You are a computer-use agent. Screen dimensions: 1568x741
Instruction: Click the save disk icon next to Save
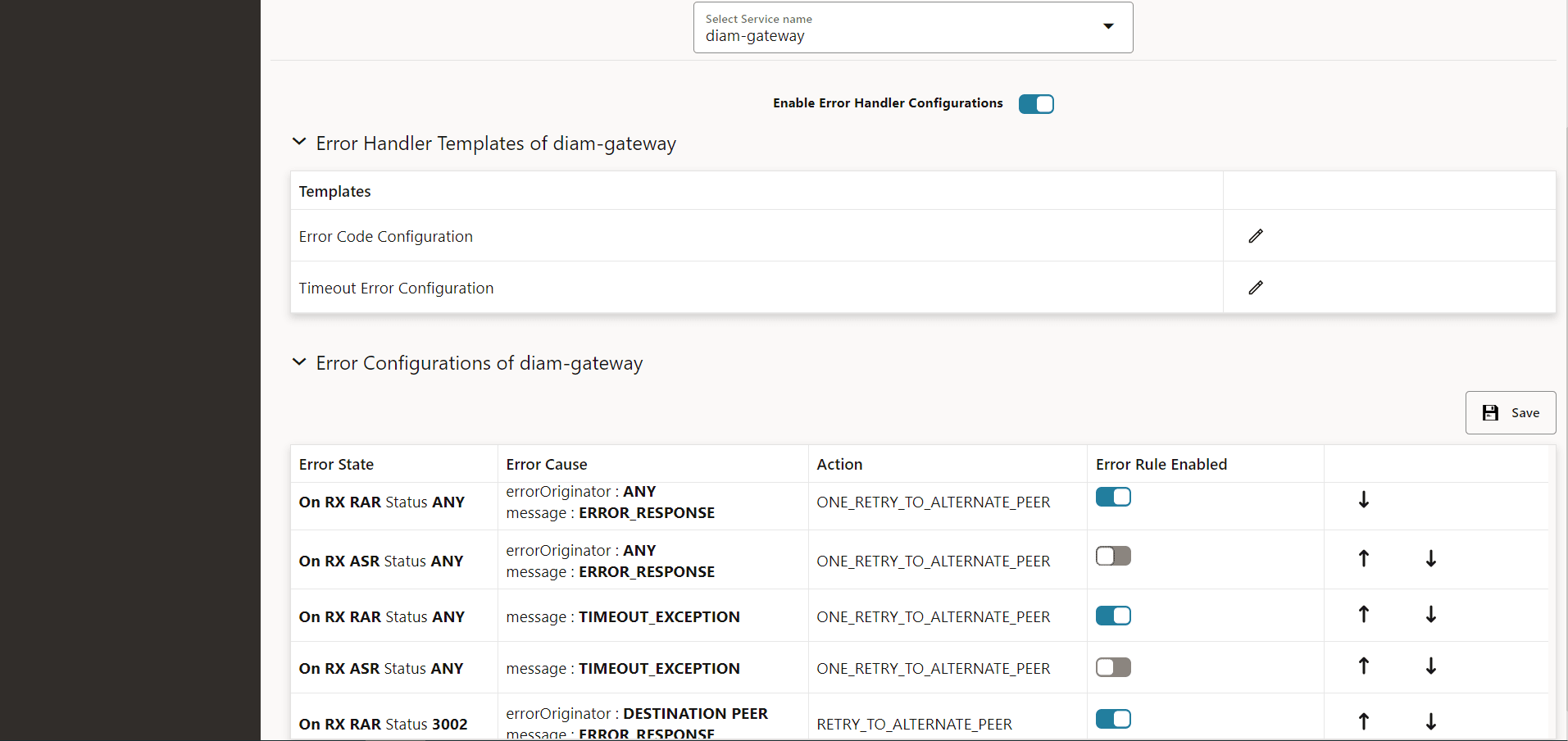pos(1491,412)
